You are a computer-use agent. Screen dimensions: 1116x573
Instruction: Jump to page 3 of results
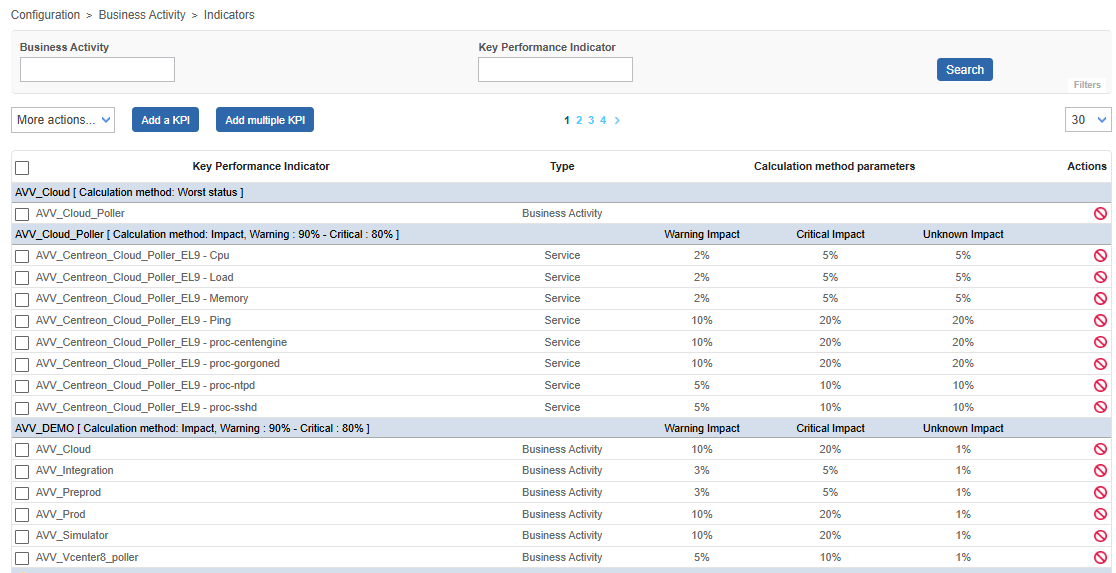[x=591, y=121]
